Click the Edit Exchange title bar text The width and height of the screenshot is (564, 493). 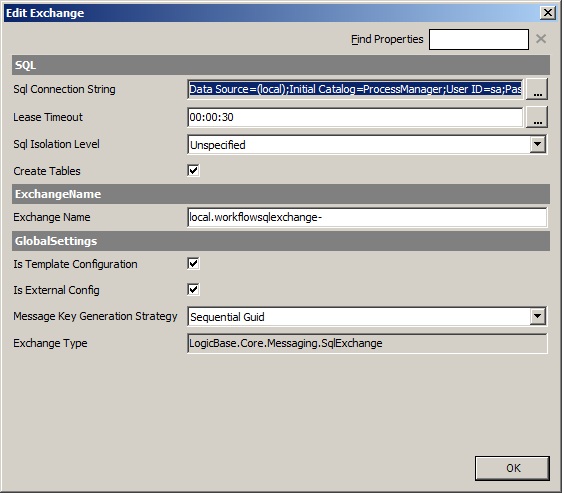pyautogui.click(x=45, y=13)
